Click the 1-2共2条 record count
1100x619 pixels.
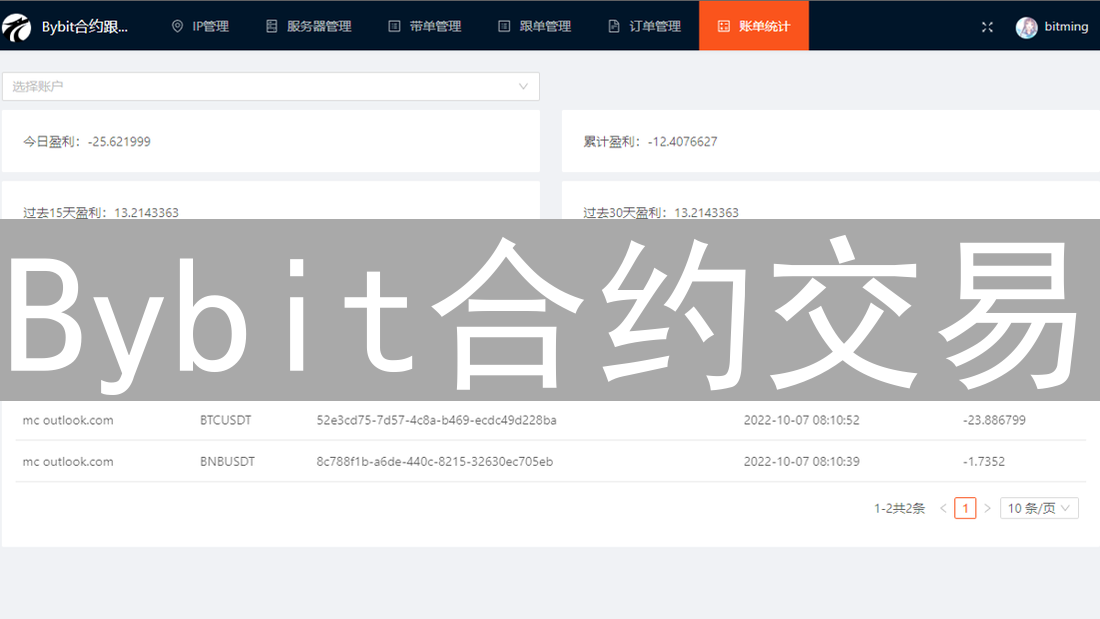tap(899, 508)
